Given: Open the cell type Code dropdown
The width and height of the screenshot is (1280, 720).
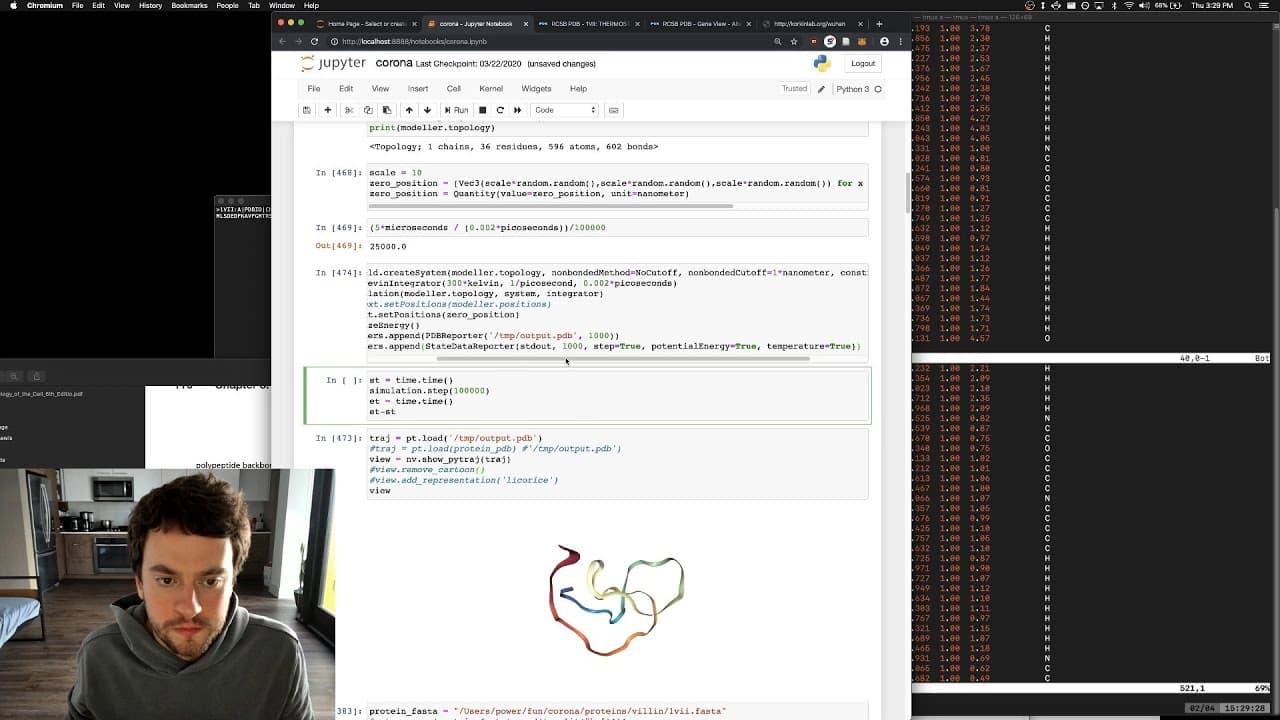Looking at the screenshot, I should [x=564, y=110].
